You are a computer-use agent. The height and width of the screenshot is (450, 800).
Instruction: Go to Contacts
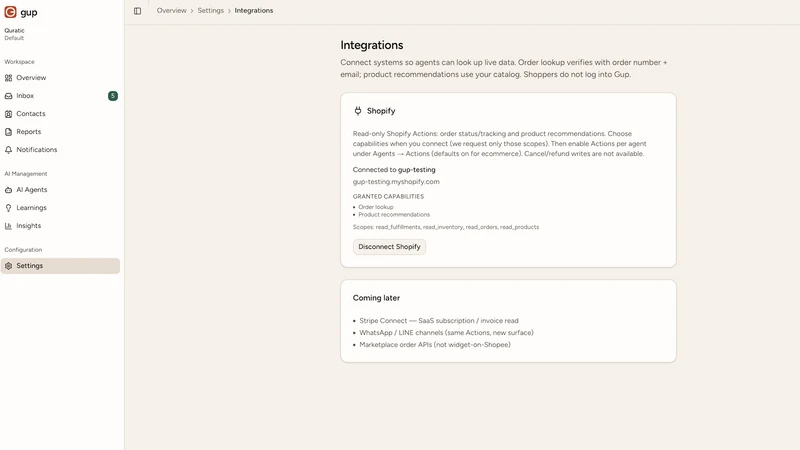(x=60, y=114)
